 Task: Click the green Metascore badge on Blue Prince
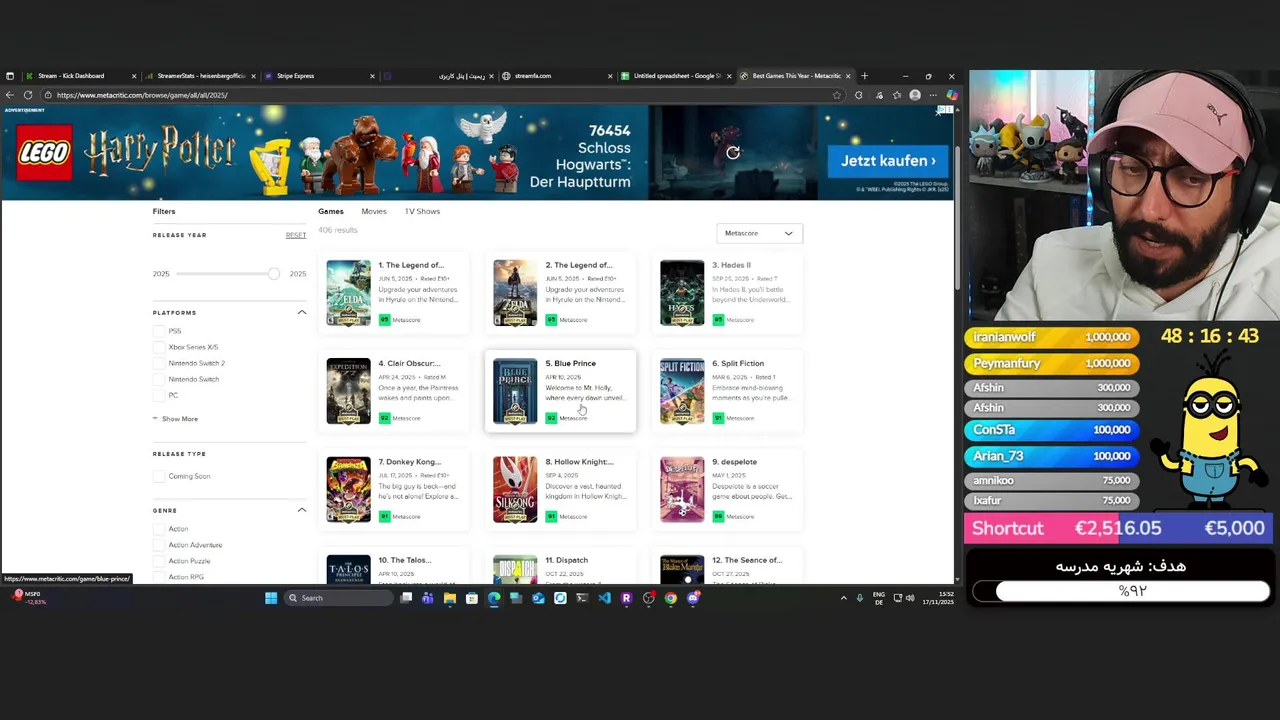(x=551, y=418)
